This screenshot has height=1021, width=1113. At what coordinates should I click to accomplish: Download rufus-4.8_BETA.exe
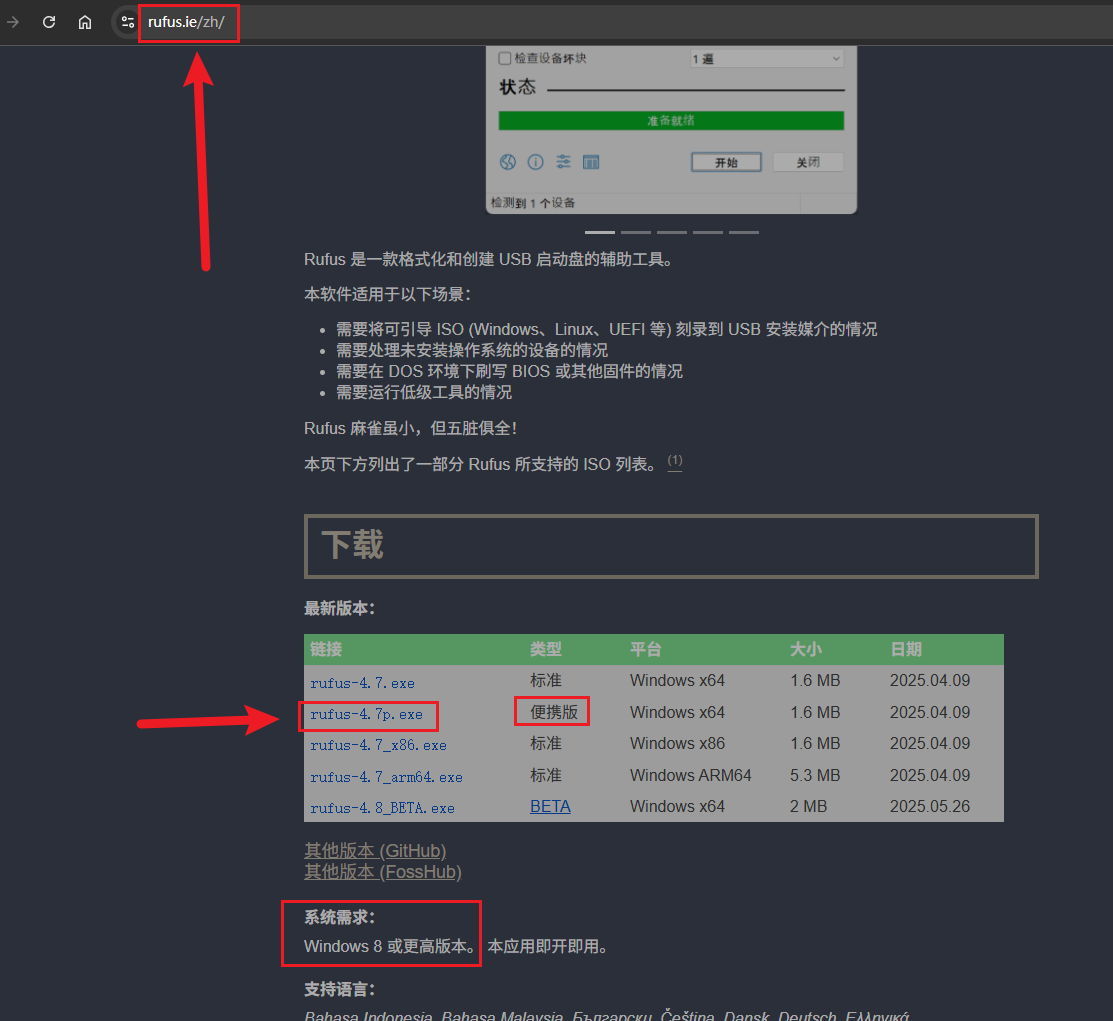coord(382,808)
